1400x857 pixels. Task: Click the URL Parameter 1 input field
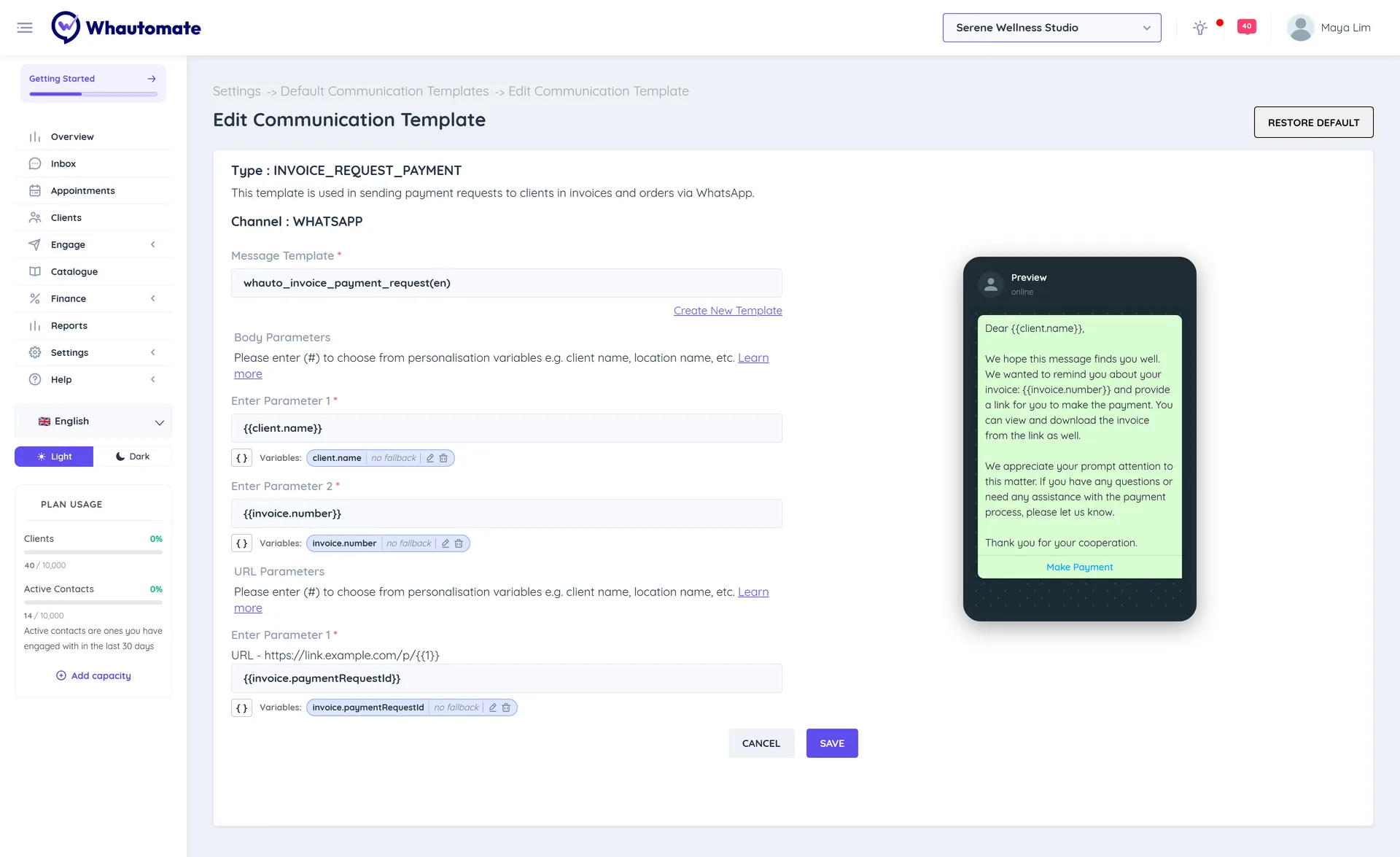[506, 678]
